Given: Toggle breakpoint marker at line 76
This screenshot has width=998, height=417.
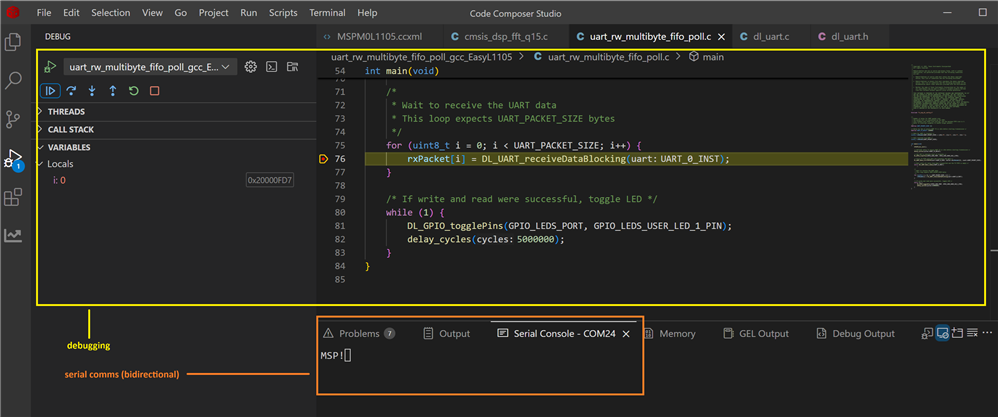Looking at the screenshot, I should [x=323, y=159].
